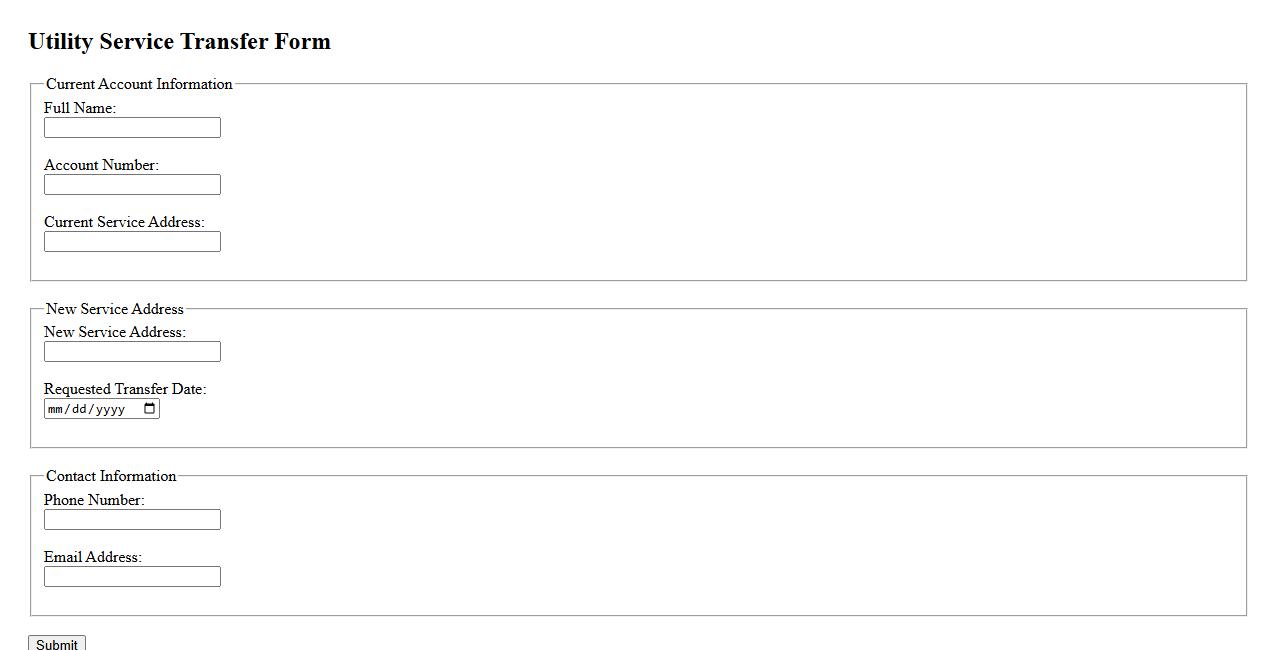
Task: Click the "Email Address:" label
Action: click(93, 557)
